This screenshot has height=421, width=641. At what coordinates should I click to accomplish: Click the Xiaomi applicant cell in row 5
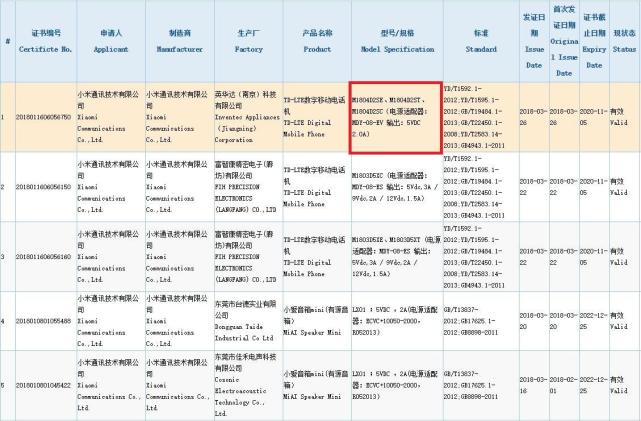pyautogui.click(x=109, y=385)
